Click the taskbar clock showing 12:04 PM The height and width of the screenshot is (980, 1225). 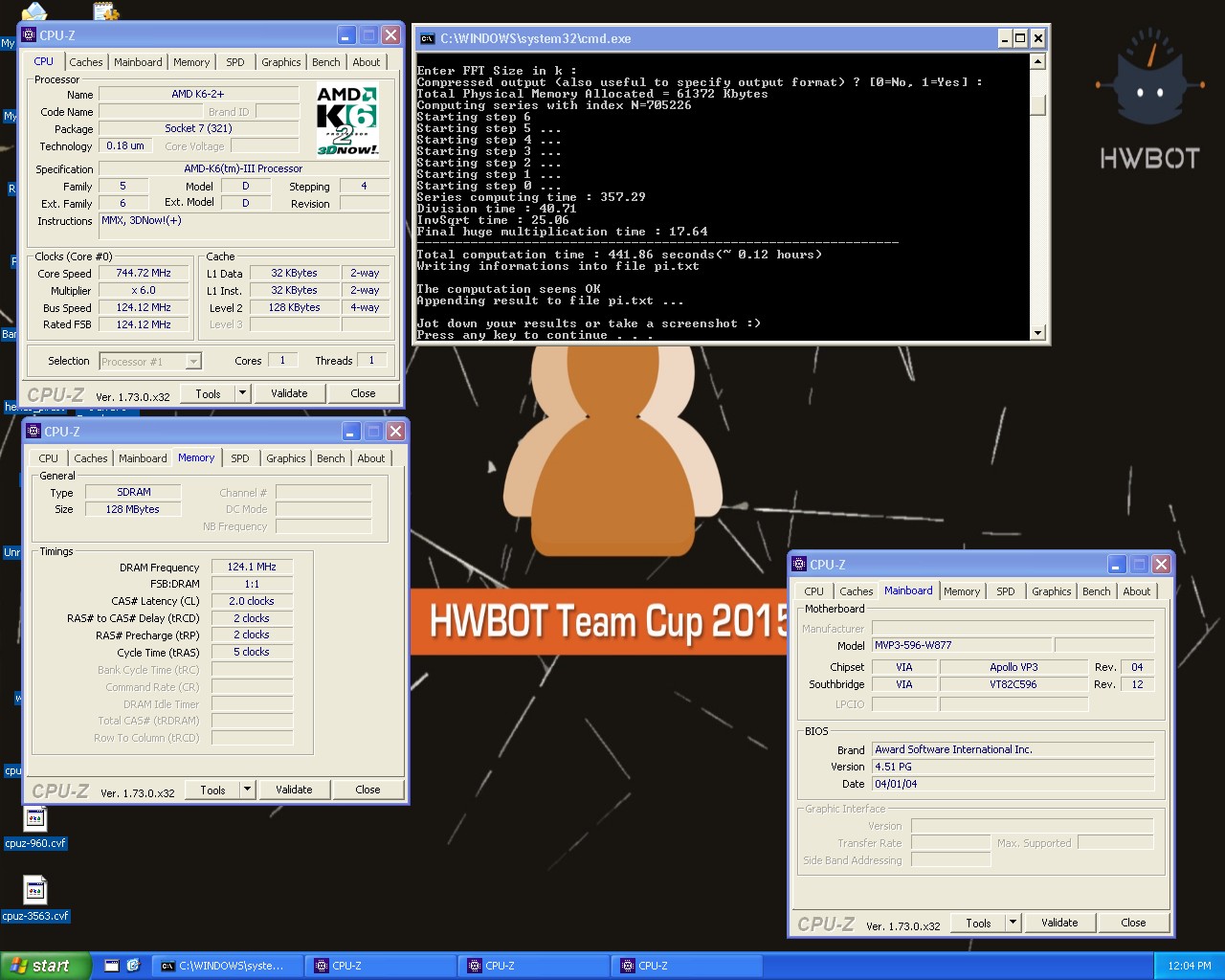[1190, 967]
